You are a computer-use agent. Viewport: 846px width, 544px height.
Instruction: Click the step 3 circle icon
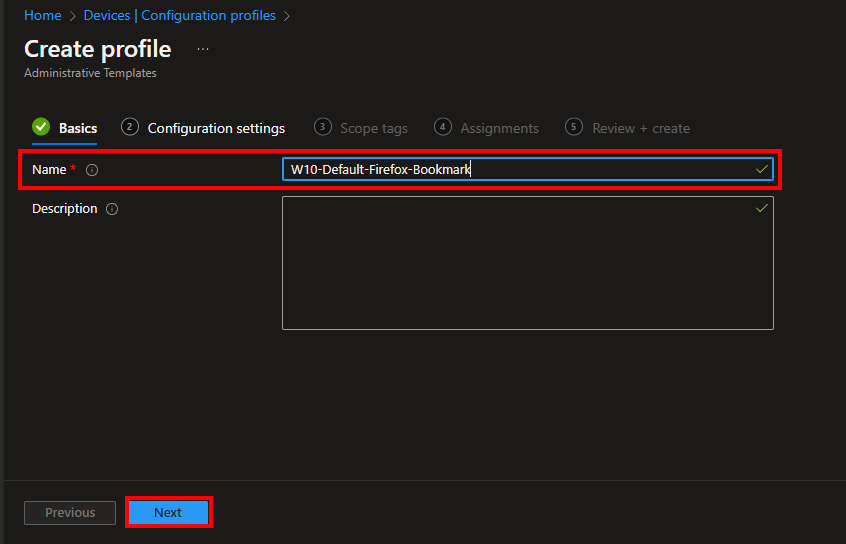[322, 127]
